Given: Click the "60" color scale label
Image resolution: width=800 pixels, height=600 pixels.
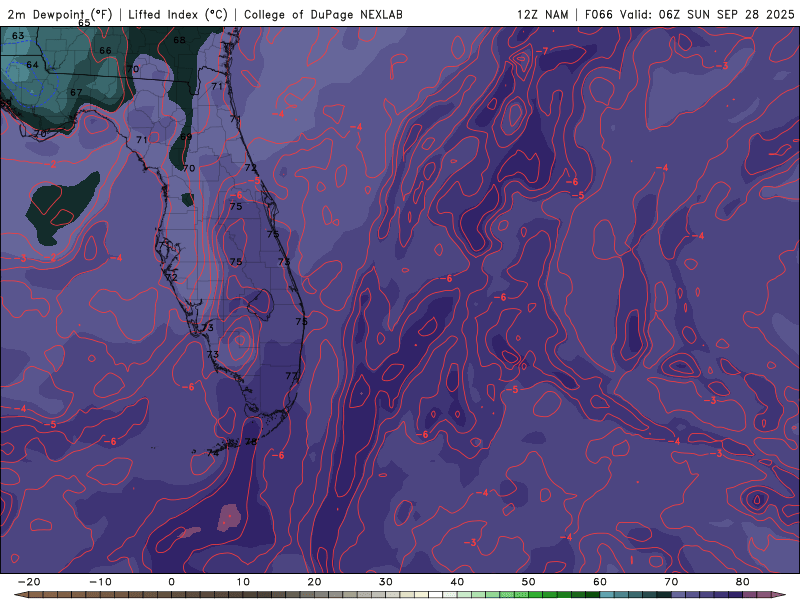Looking at the screenshot, I should (600, 582).
